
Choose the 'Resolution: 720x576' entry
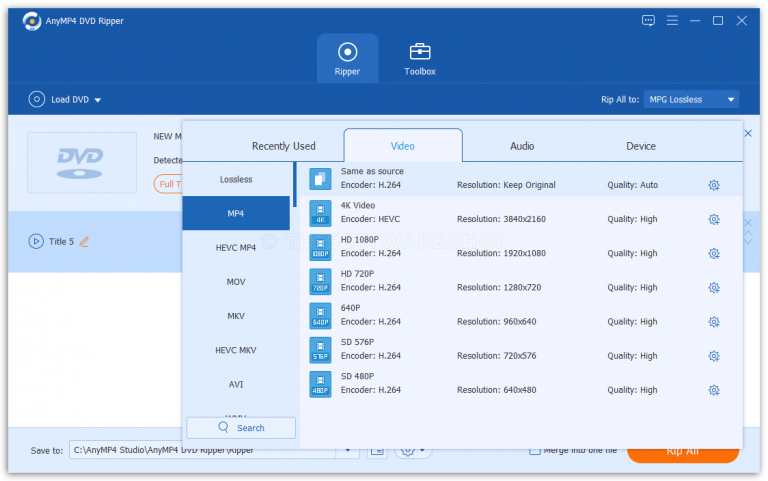496,356
